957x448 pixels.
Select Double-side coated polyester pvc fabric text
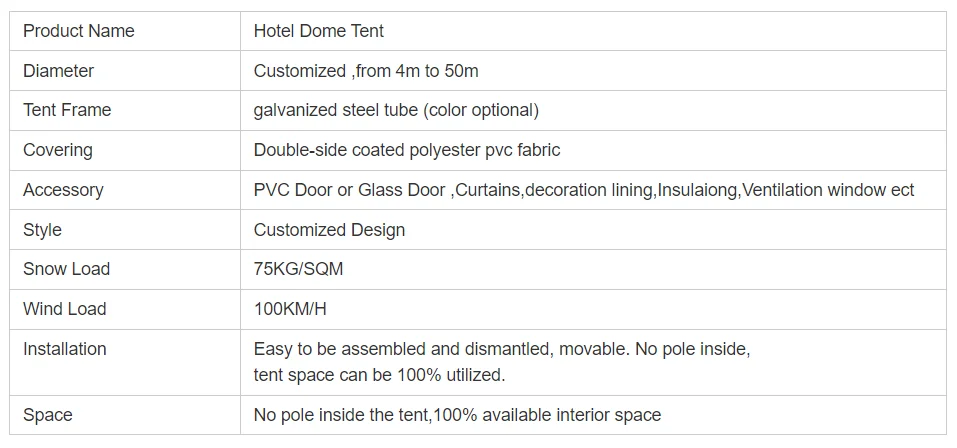(x=407, y=150)
